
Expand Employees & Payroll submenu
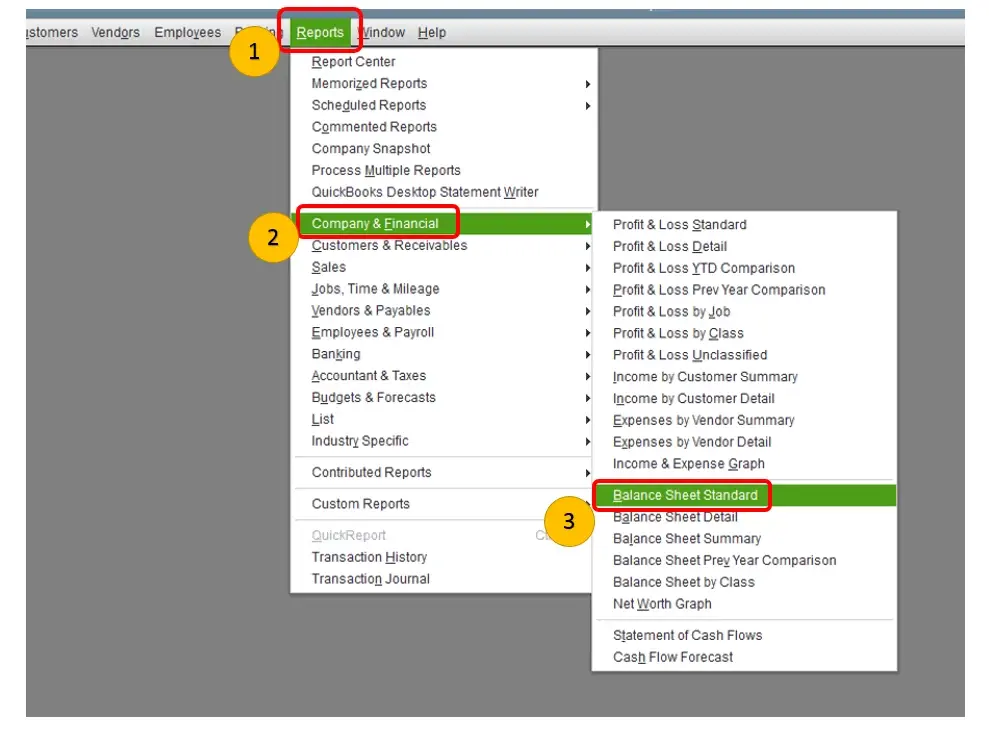point(443,332)
